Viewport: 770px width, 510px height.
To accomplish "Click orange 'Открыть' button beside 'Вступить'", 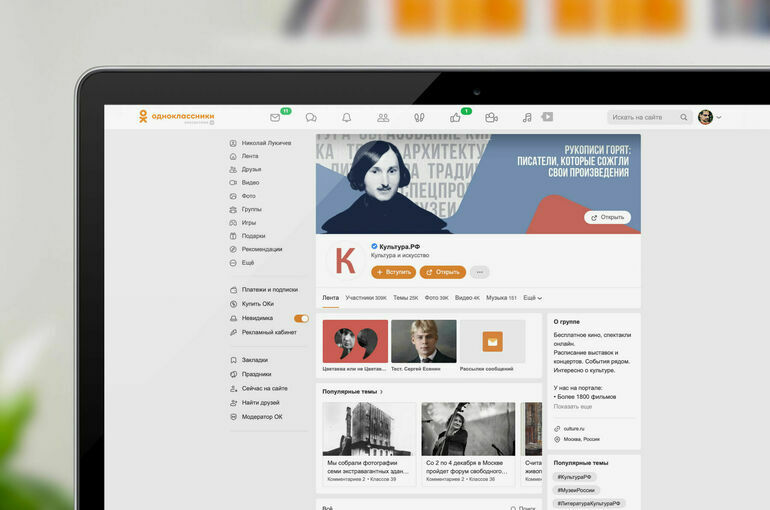I will tap(442, 272).
